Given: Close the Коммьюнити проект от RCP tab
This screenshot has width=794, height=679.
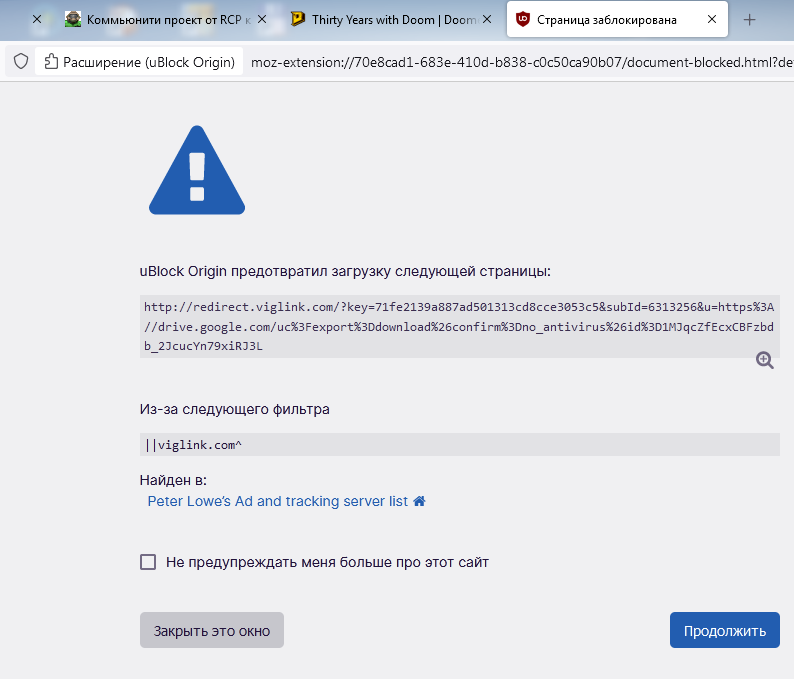Looking at the screenshot, I should pyautogui.click(x=262, y=19).
